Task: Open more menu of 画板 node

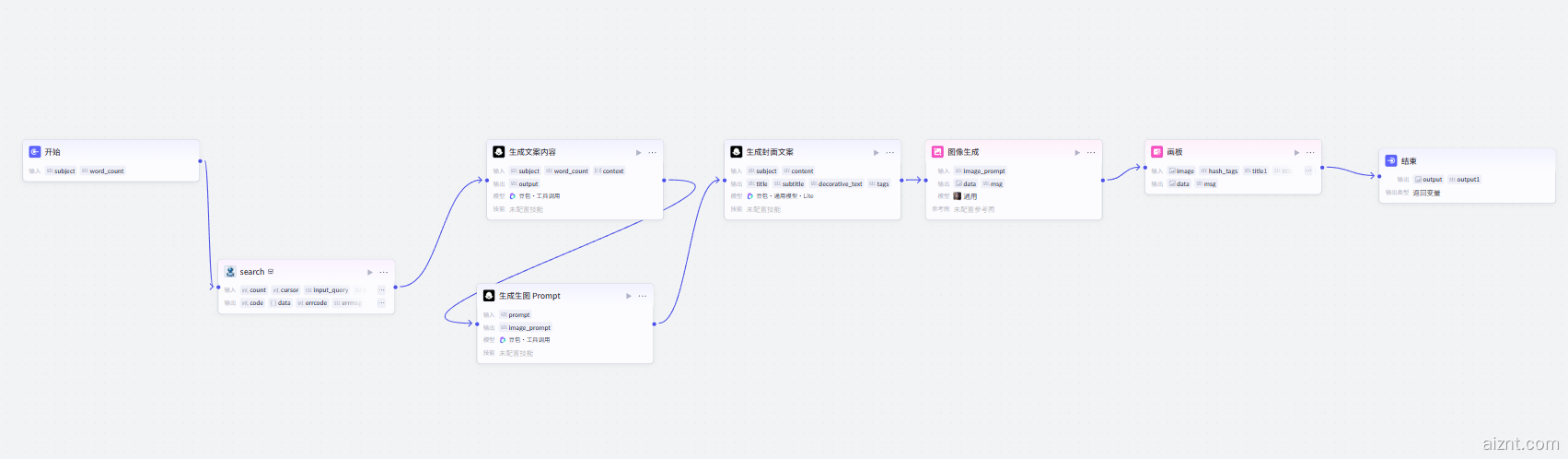Action: point(1310,153)
